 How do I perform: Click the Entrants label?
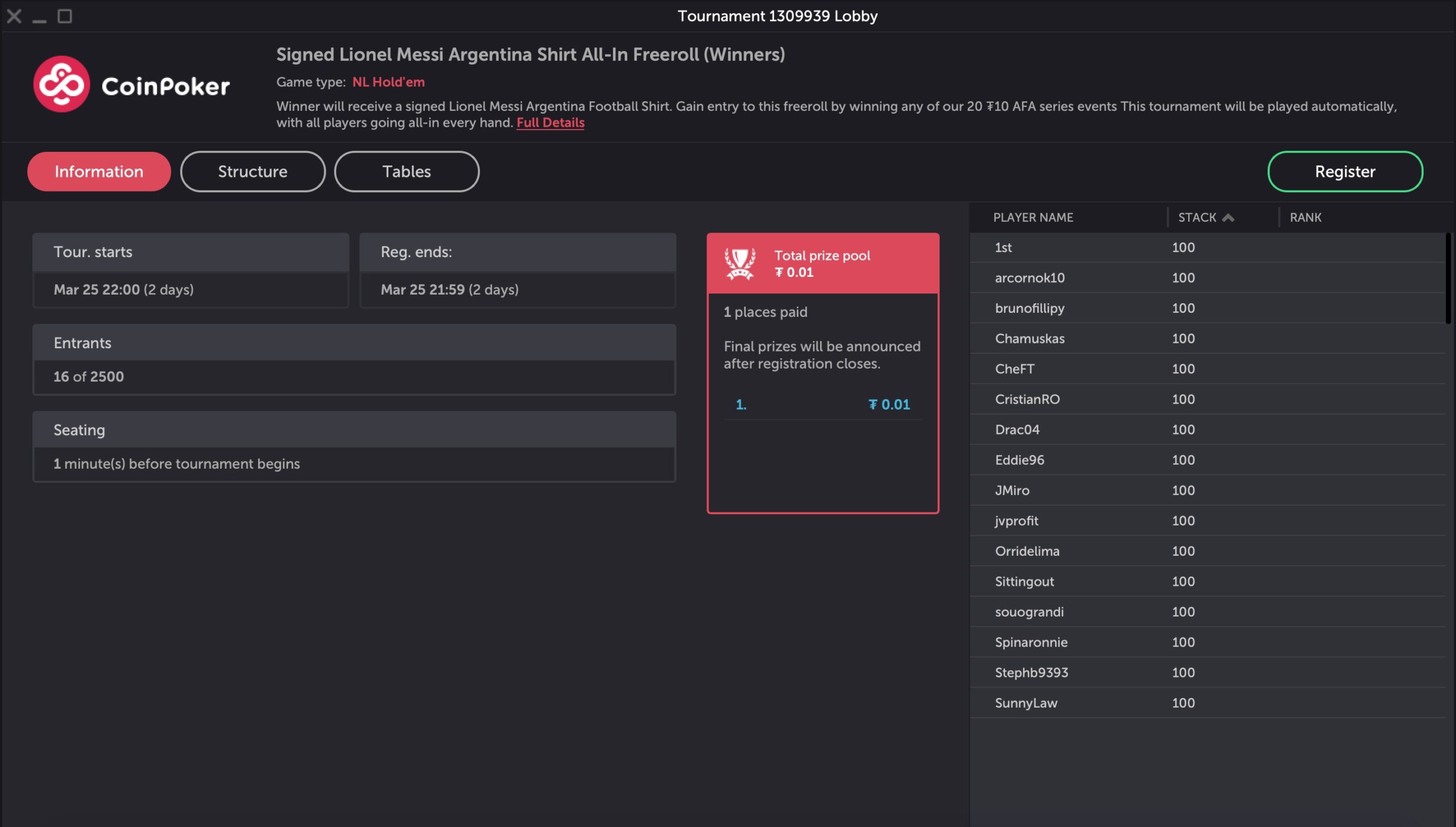click(82, 343)
